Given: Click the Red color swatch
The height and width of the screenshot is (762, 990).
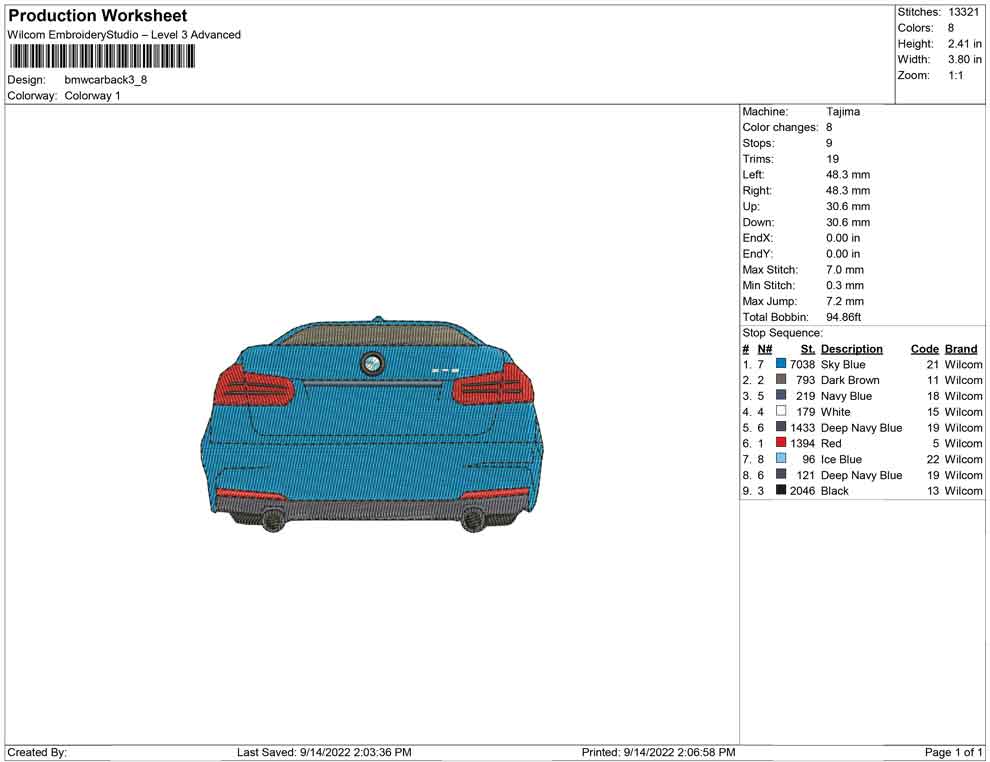Looking at the screenshot, I should (781, 443).
